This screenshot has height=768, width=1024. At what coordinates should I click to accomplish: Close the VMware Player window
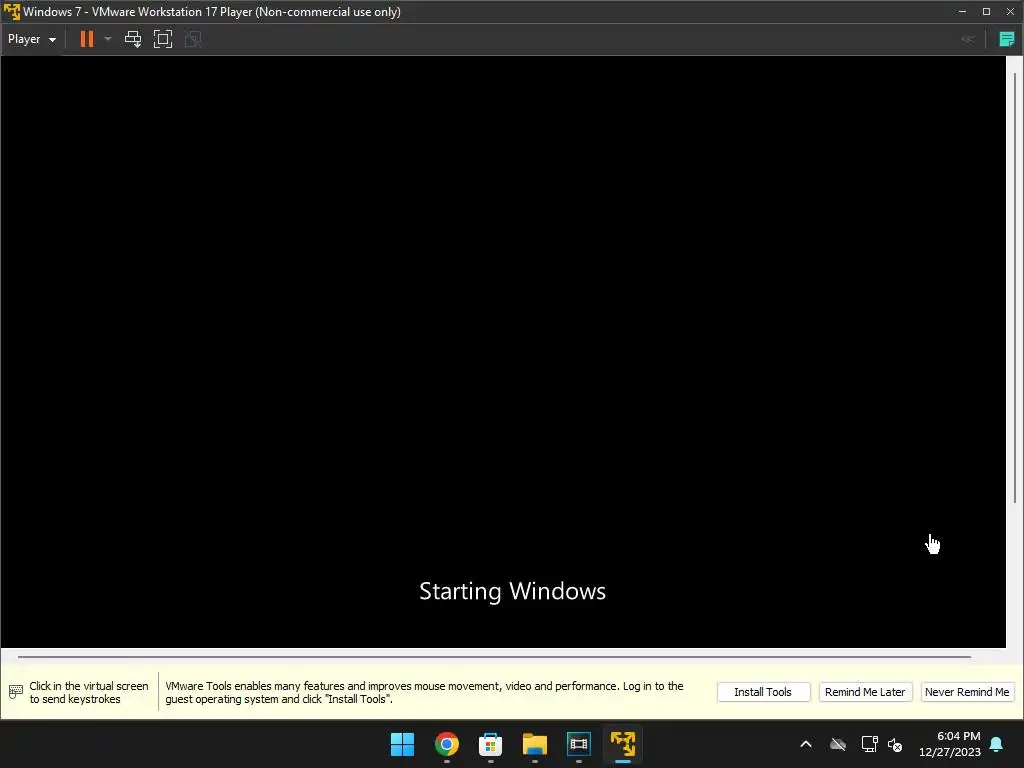click(x=1010, y=12)
